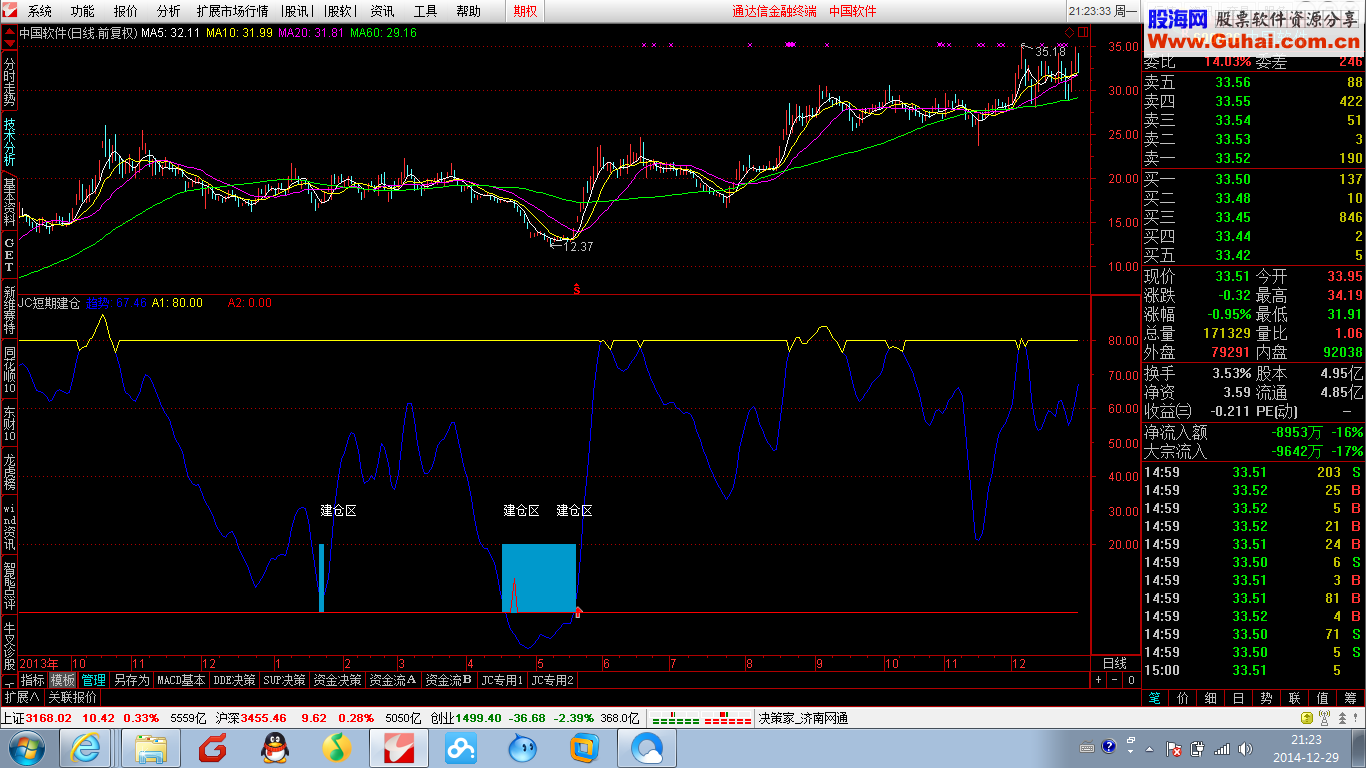The width and height of the screenshot is (1366, 768).
Task: Click 另存为 template button
Action: 131,680
